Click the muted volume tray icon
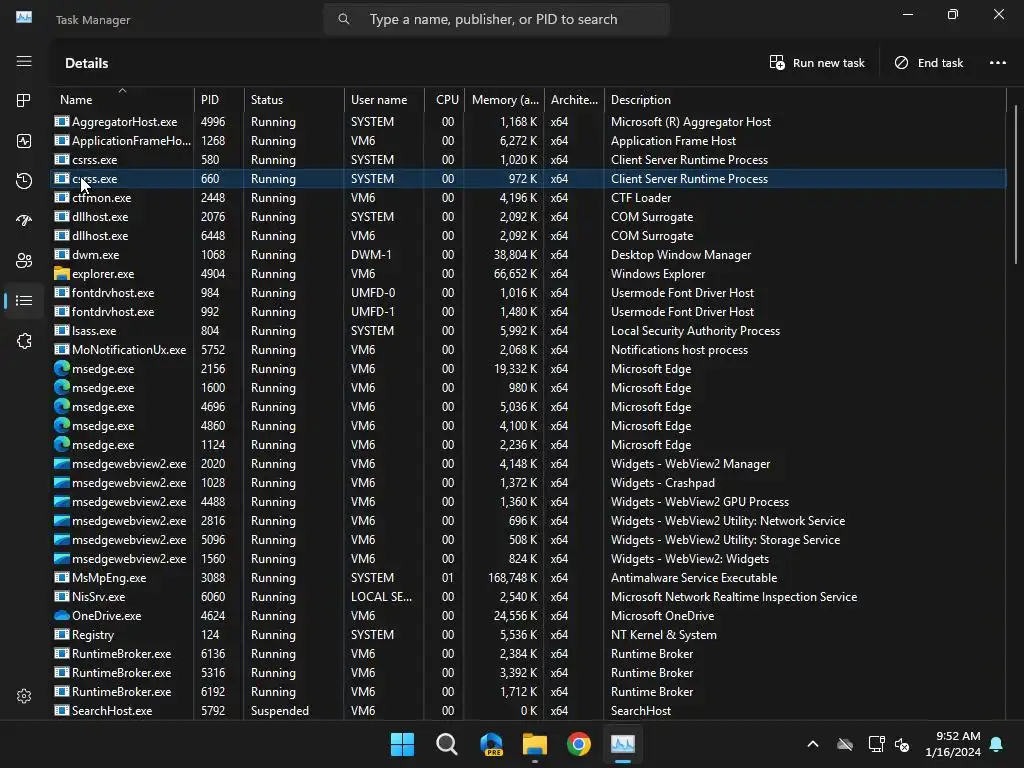Screen dimensions: 1024x768 point(902,744)
